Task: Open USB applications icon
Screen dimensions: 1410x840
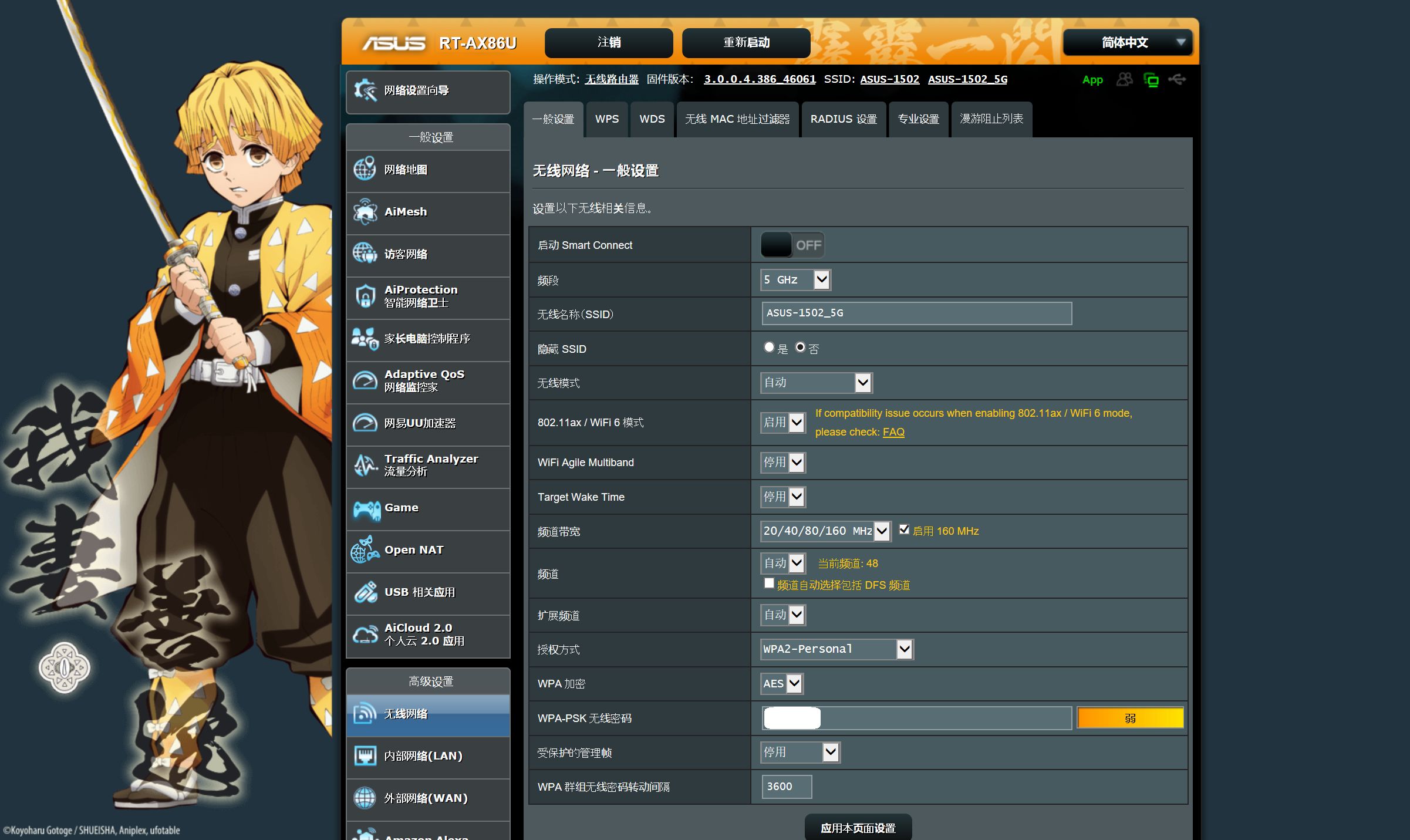Action: (365, 592)
